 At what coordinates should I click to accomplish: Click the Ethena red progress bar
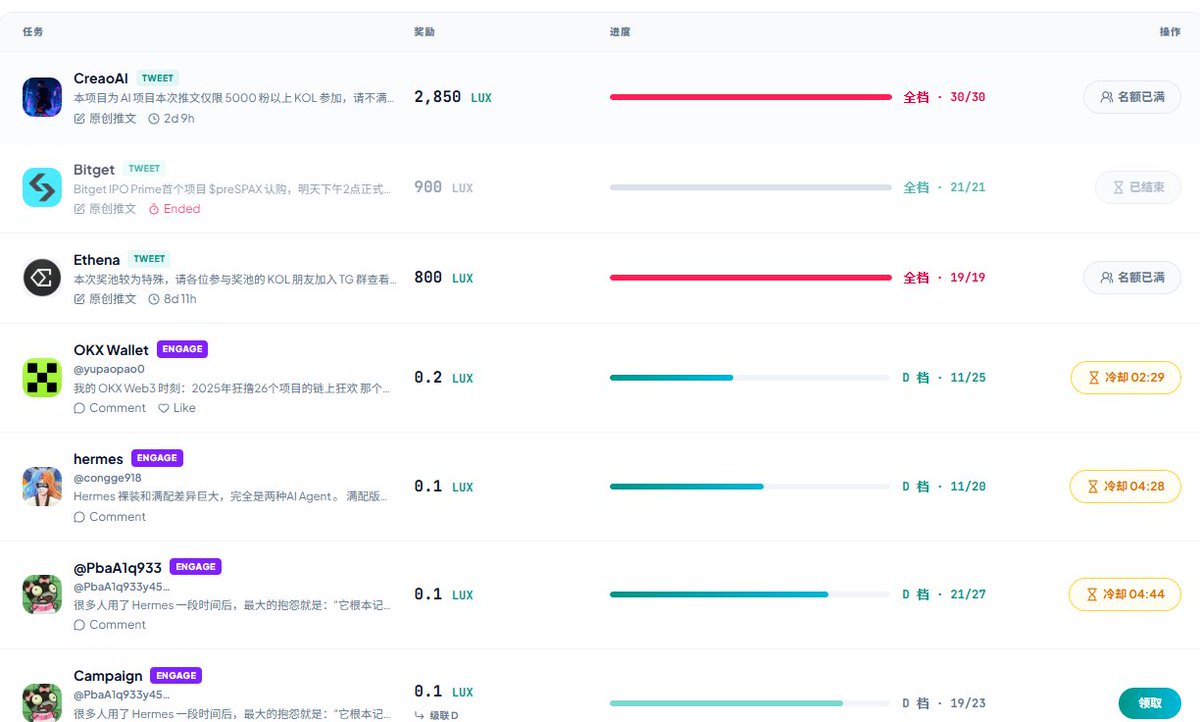(750, 277)
